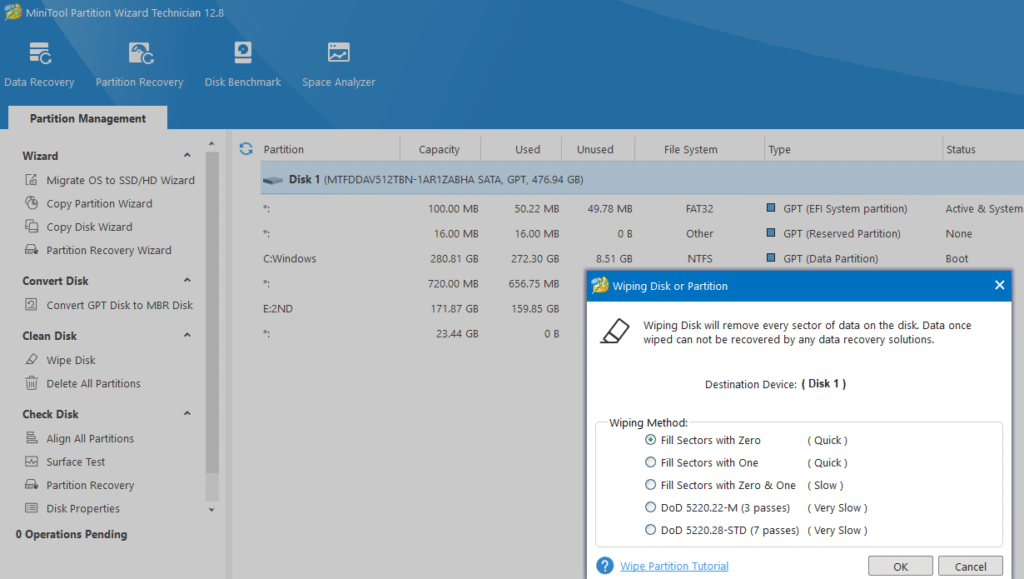Sort by the Capacity column header

pyautogui.click(x=440, y=149)
